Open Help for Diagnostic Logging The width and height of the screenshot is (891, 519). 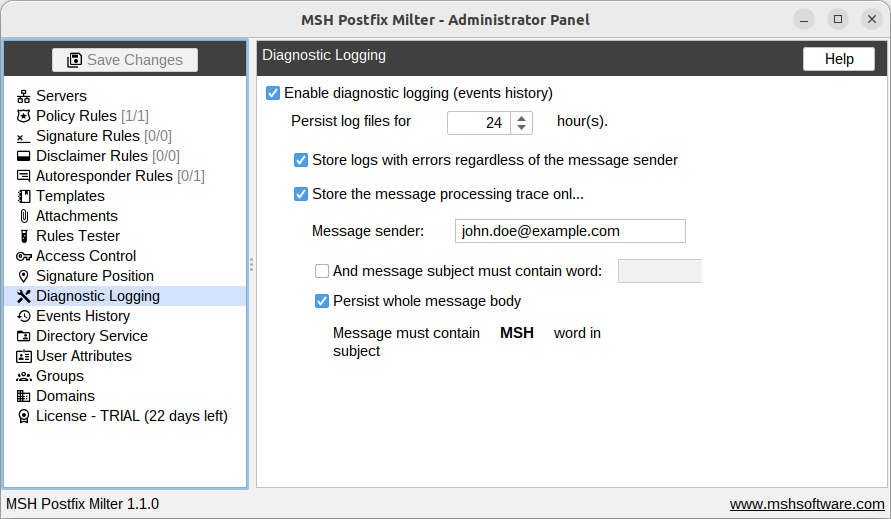(x=839, y=59)
